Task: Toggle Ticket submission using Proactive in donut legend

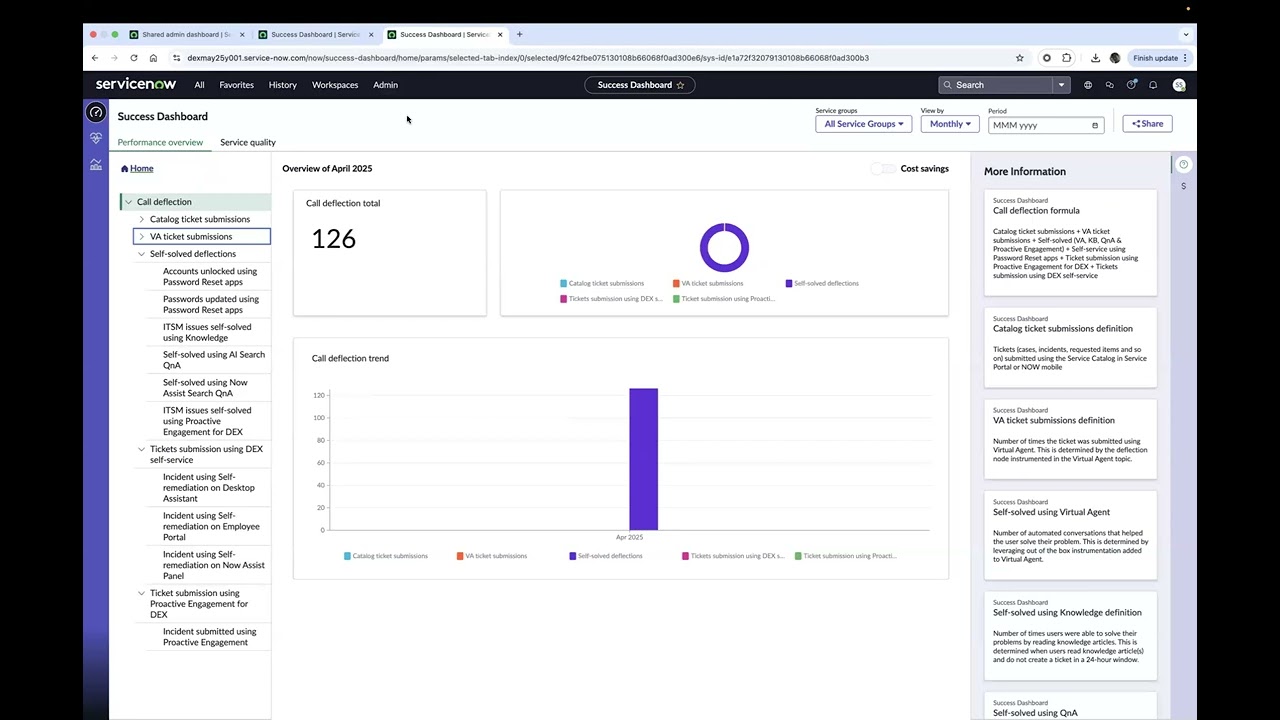Action: click(x=725, y=299)
